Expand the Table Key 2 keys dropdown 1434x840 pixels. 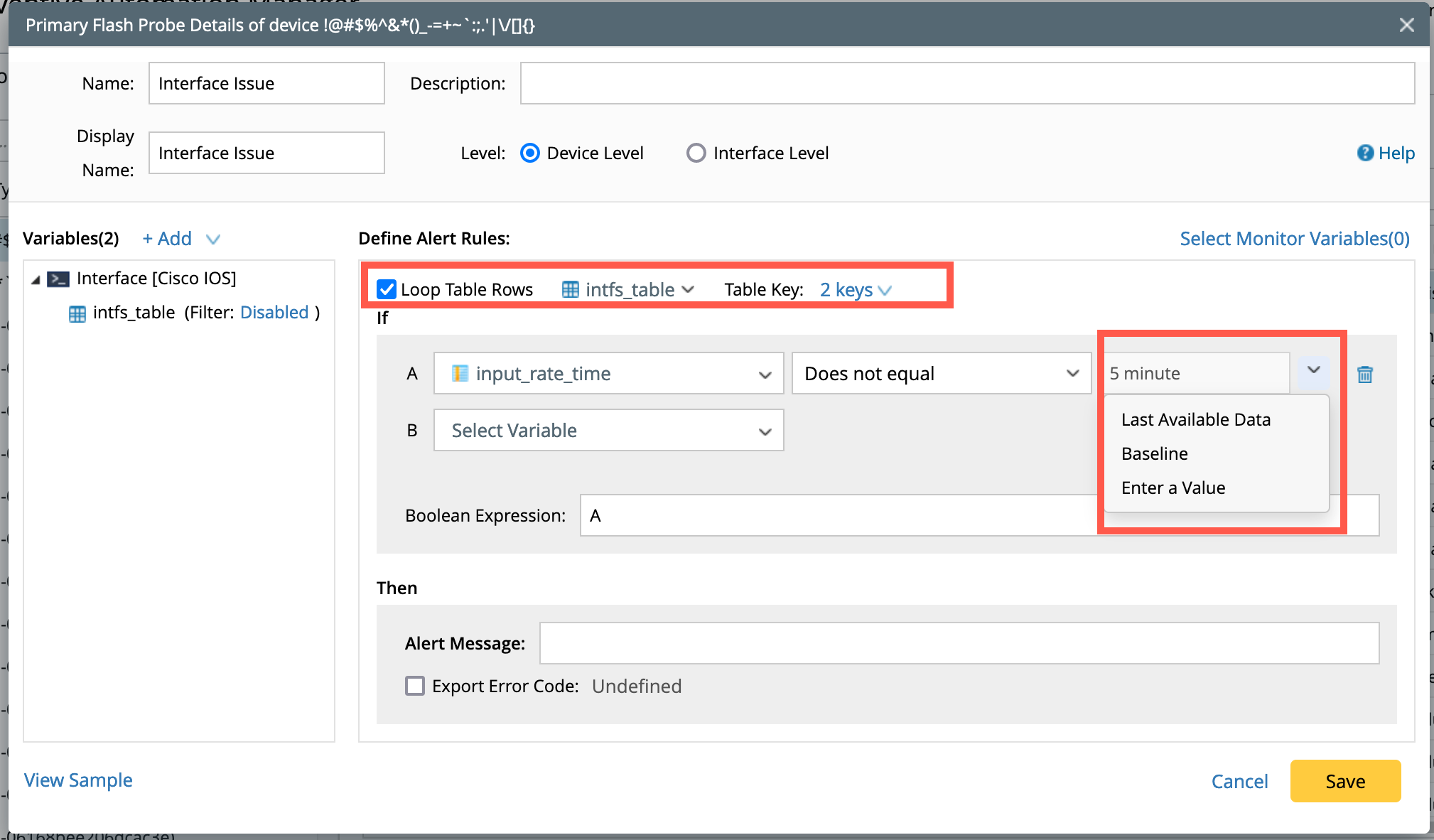click(x=855, y=289)
